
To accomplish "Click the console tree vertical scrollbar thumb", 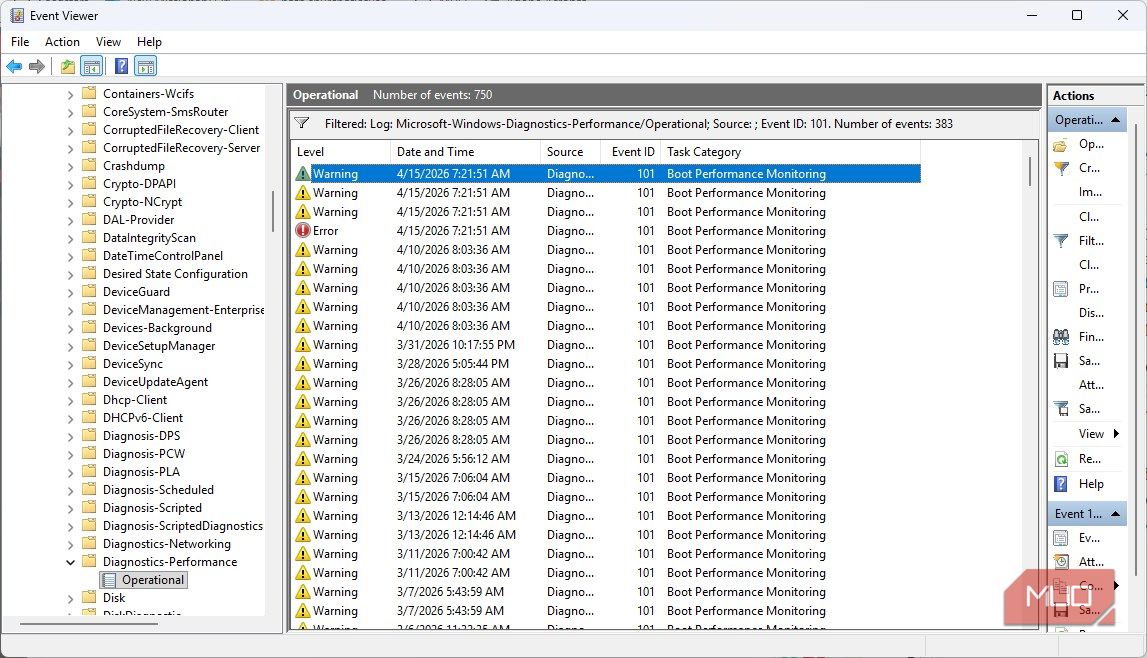I will 273,211.
